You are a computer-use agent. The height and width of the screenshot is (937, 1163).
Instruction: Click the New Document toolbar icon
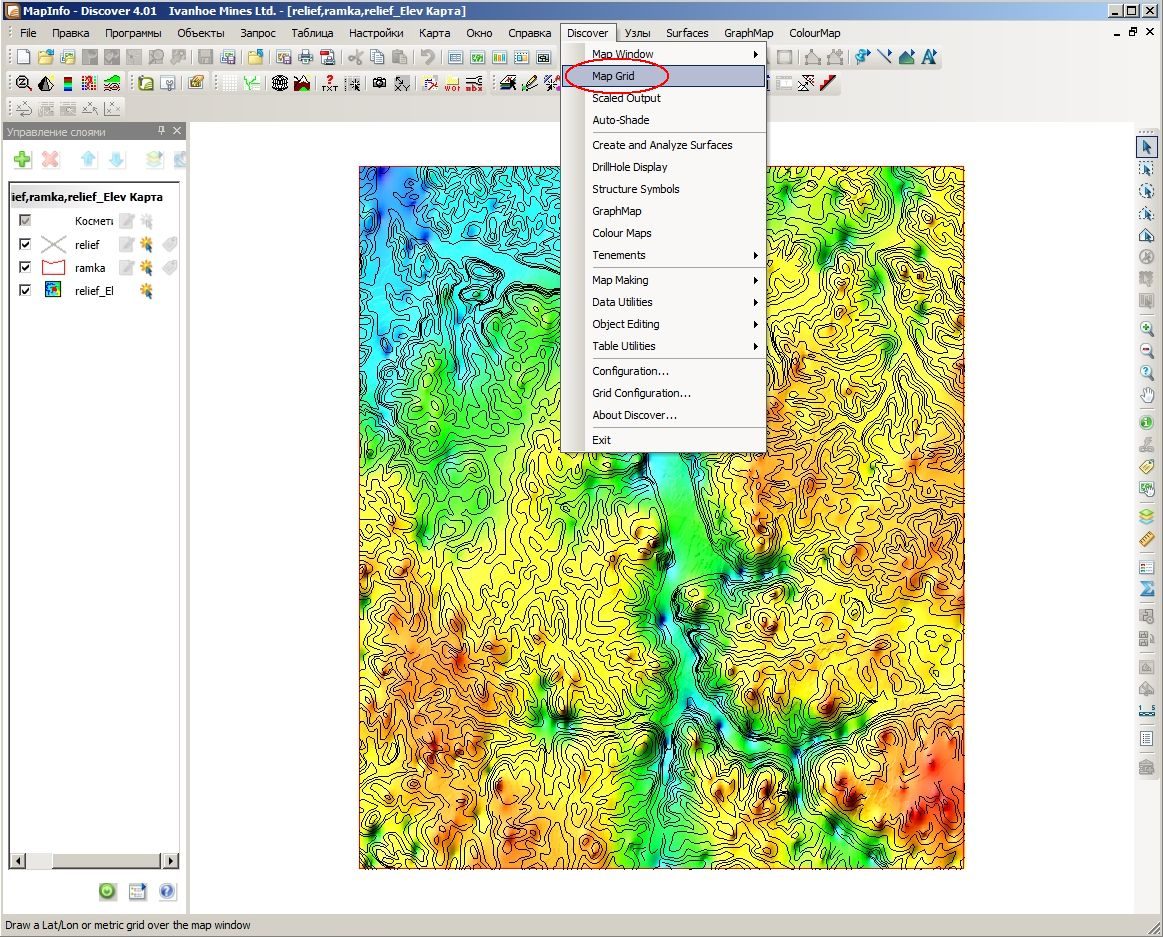23,57
